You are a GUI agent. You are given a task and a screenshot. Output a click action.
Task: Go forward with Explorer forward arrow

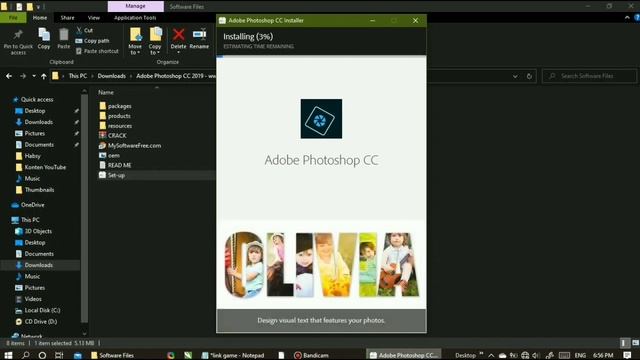click(23, 76)
